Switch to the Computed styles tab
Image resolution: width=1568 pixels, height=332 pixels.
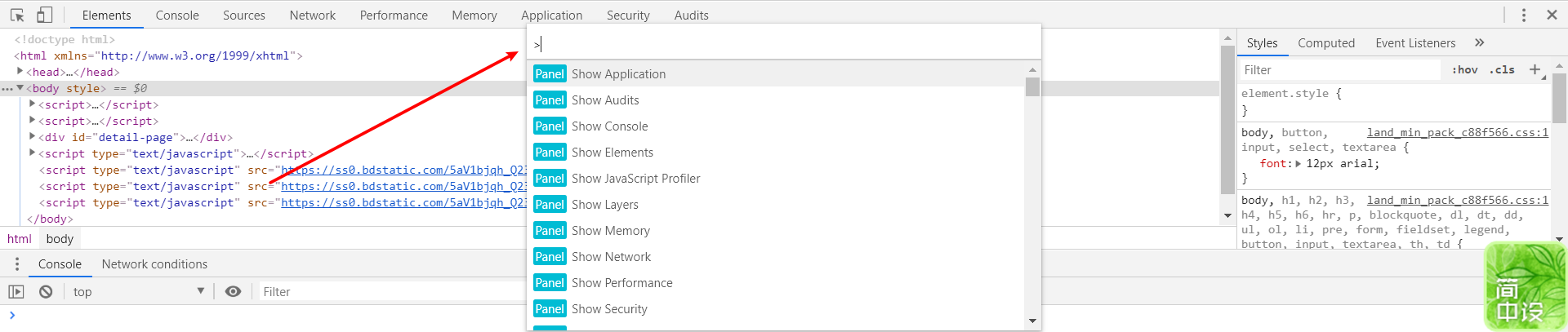tap(1325, 42)
